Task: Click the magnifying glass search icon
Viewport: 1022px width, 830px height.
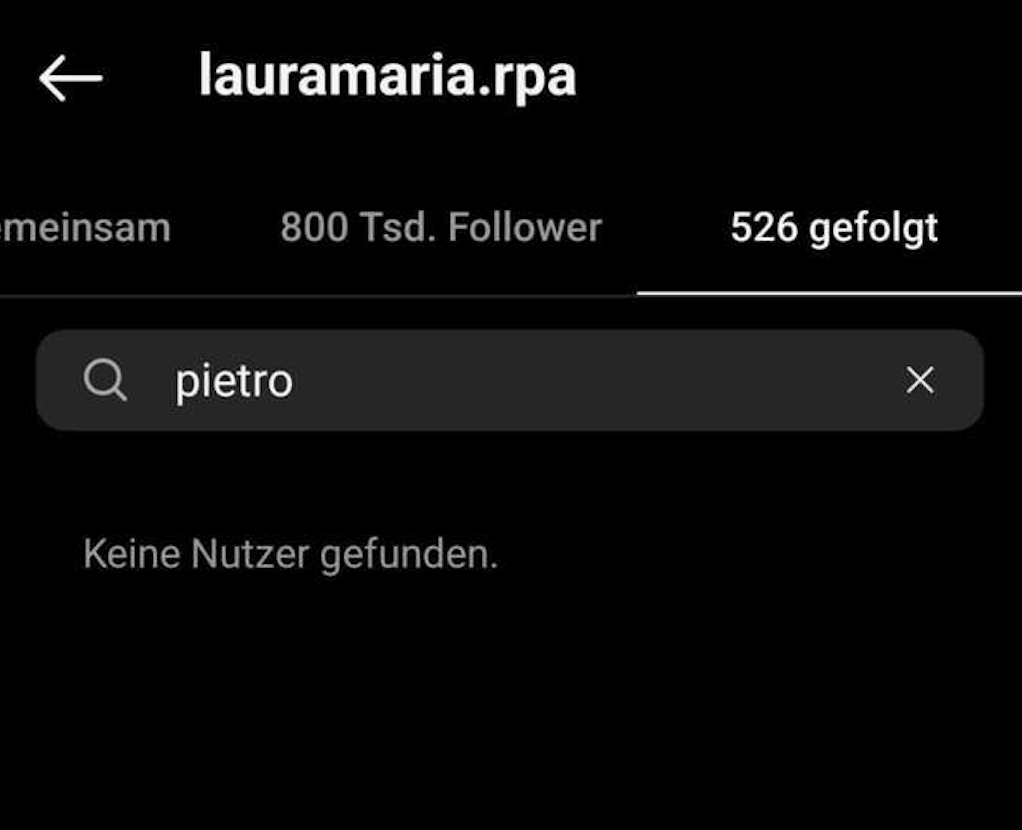Action: 105,379
